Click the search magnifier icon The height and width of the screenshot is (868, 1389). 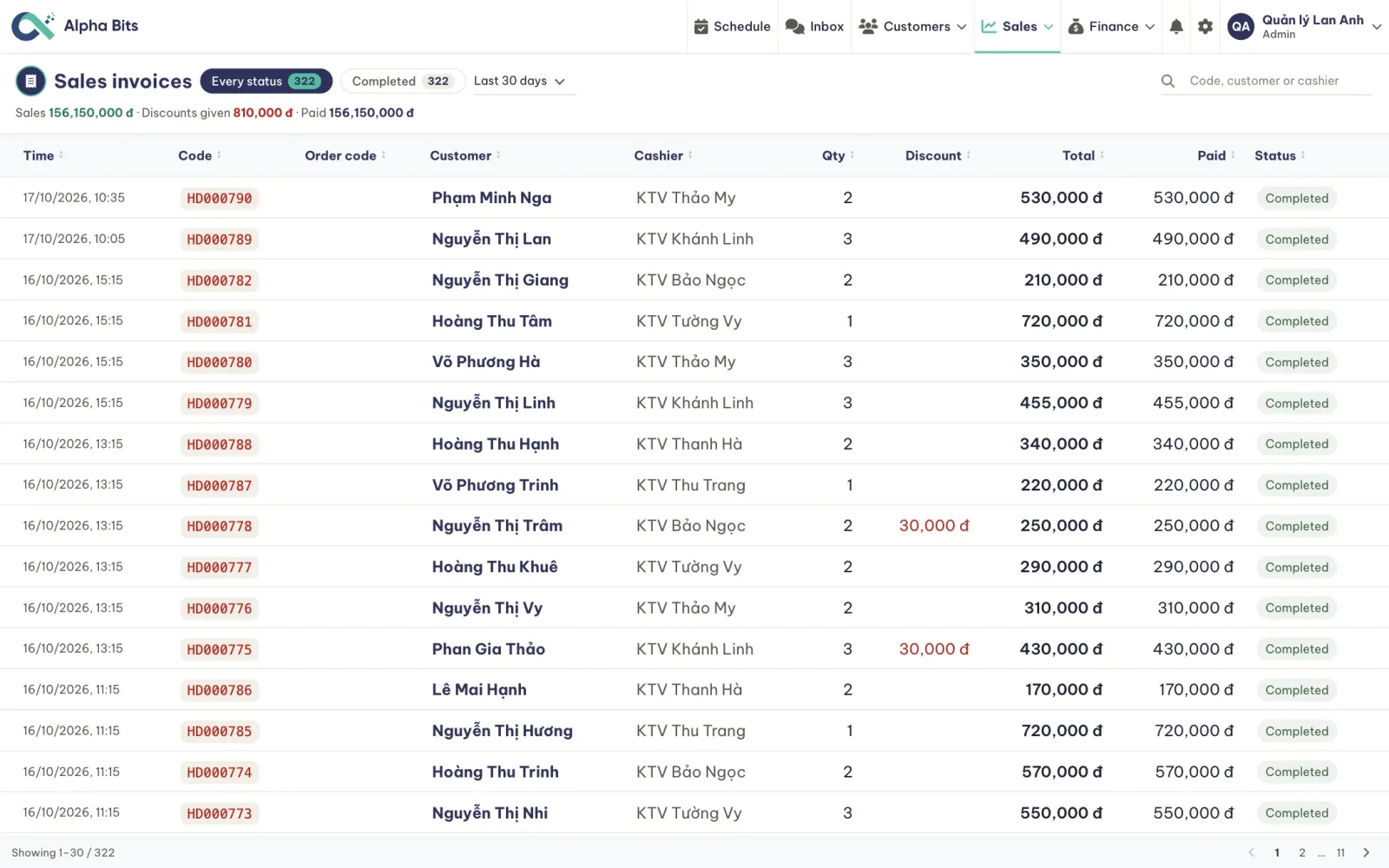pyautogui.click(x=1168, y=81)
